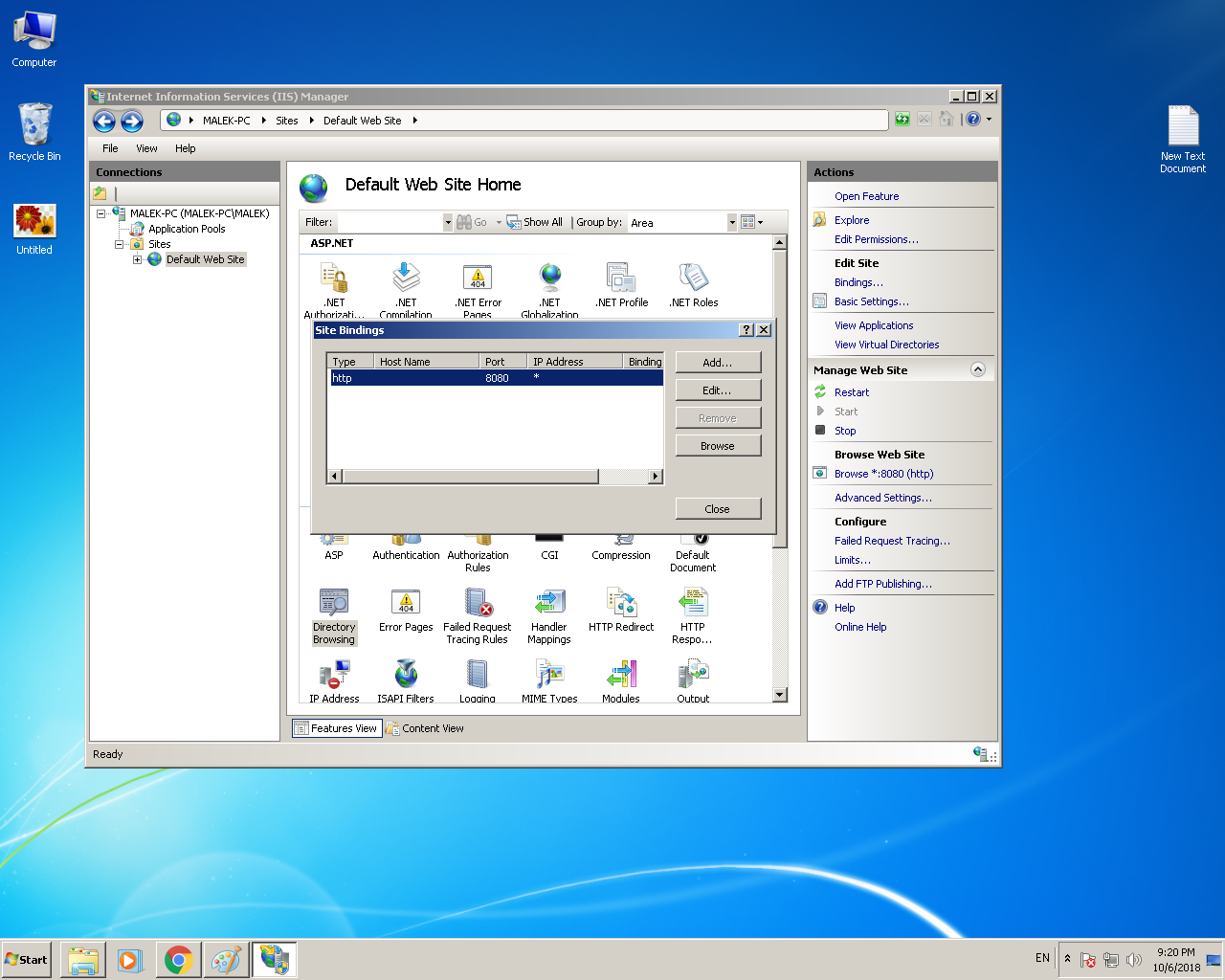Expand the Default Web Site node

pyautogui.click(x=137, y=259)
